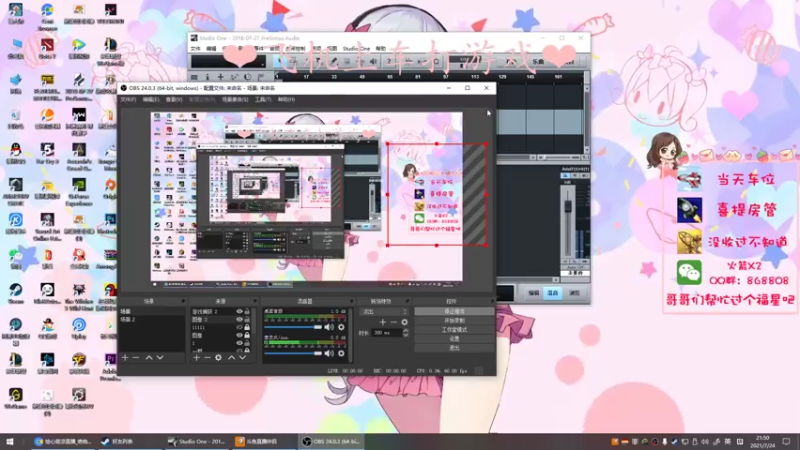
Task: Open the track list icon in Studio One
Action: click(x=194, y=77)
